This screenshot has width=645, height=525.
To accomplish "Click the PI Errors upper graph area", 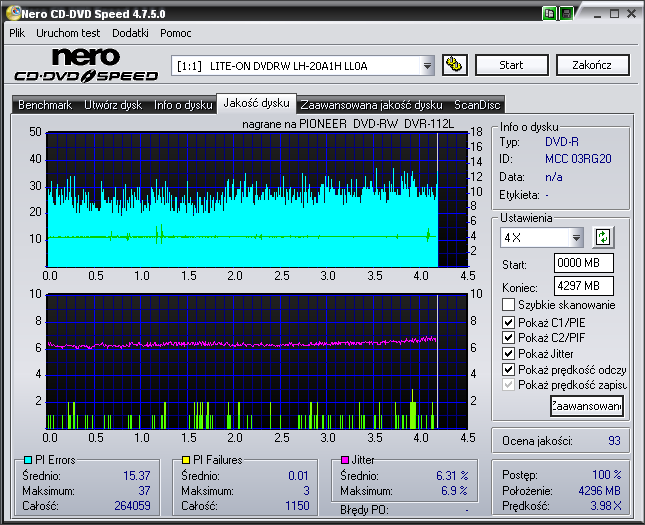I will (257, 200).
